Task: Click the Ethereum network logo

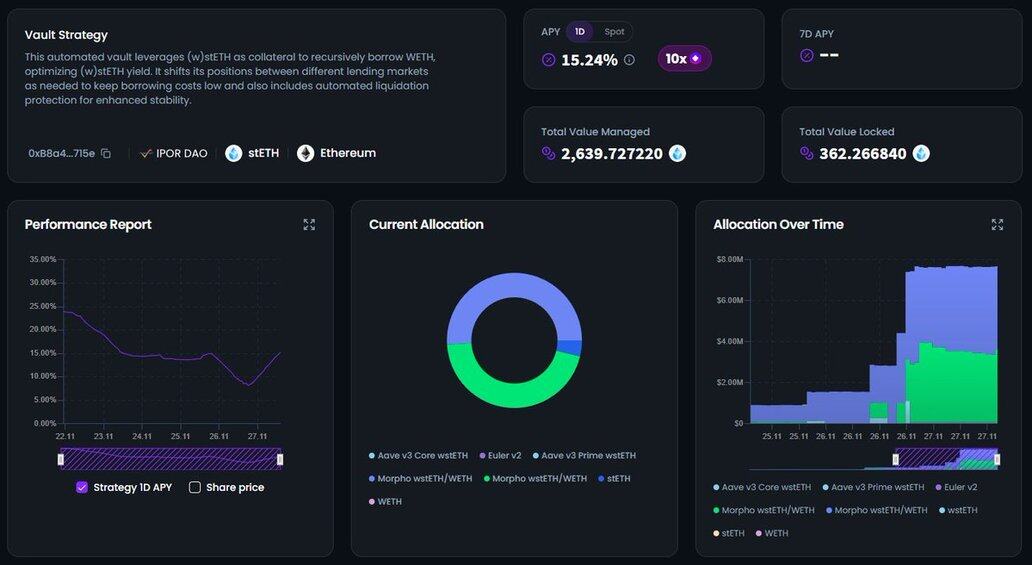Action: (x=305, y=154)
